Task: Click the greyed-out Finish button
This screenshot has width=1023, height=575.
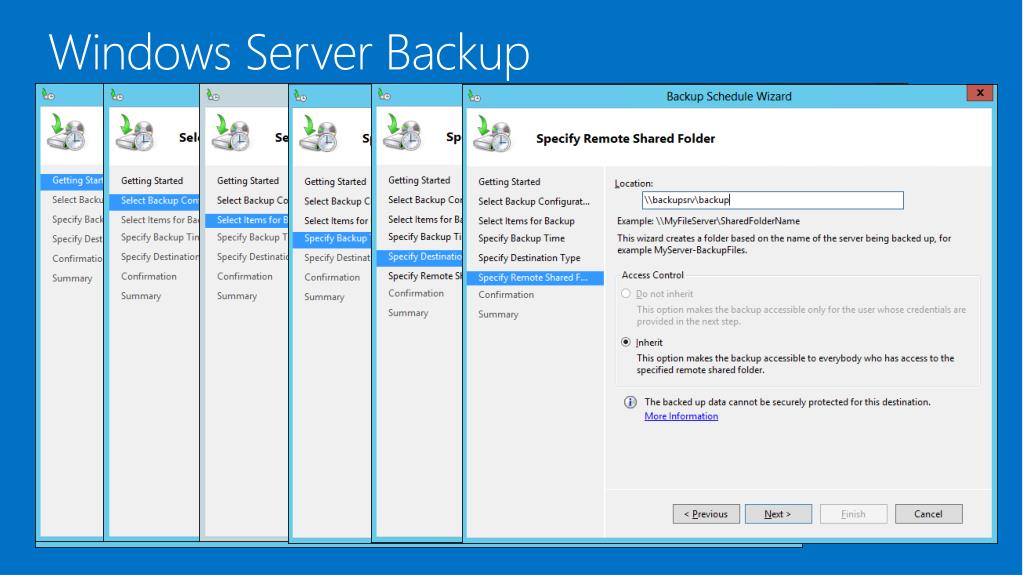Action: [853, 514]
